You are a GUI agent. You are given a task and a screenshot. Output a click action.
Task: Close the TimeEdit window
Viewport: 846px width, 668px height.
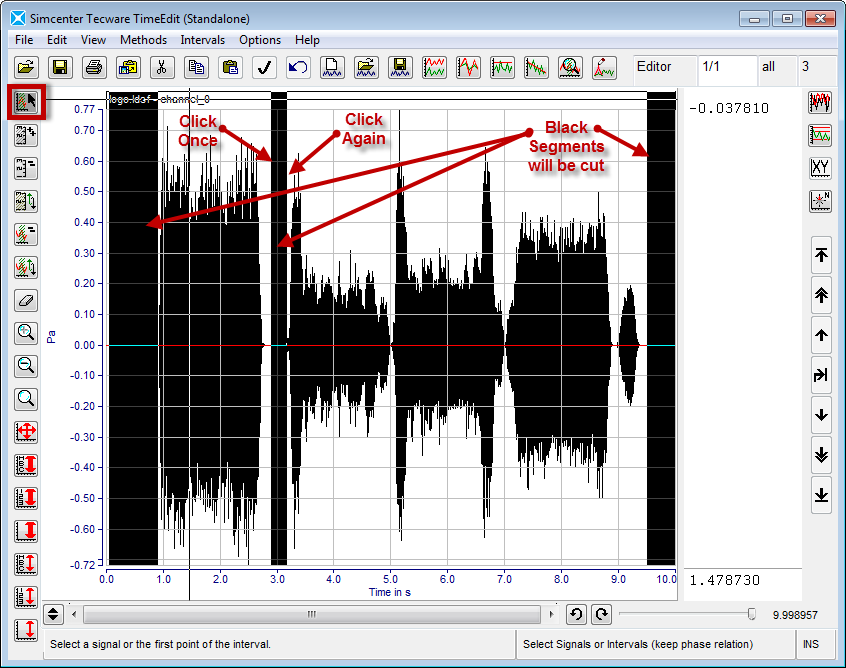820,19
